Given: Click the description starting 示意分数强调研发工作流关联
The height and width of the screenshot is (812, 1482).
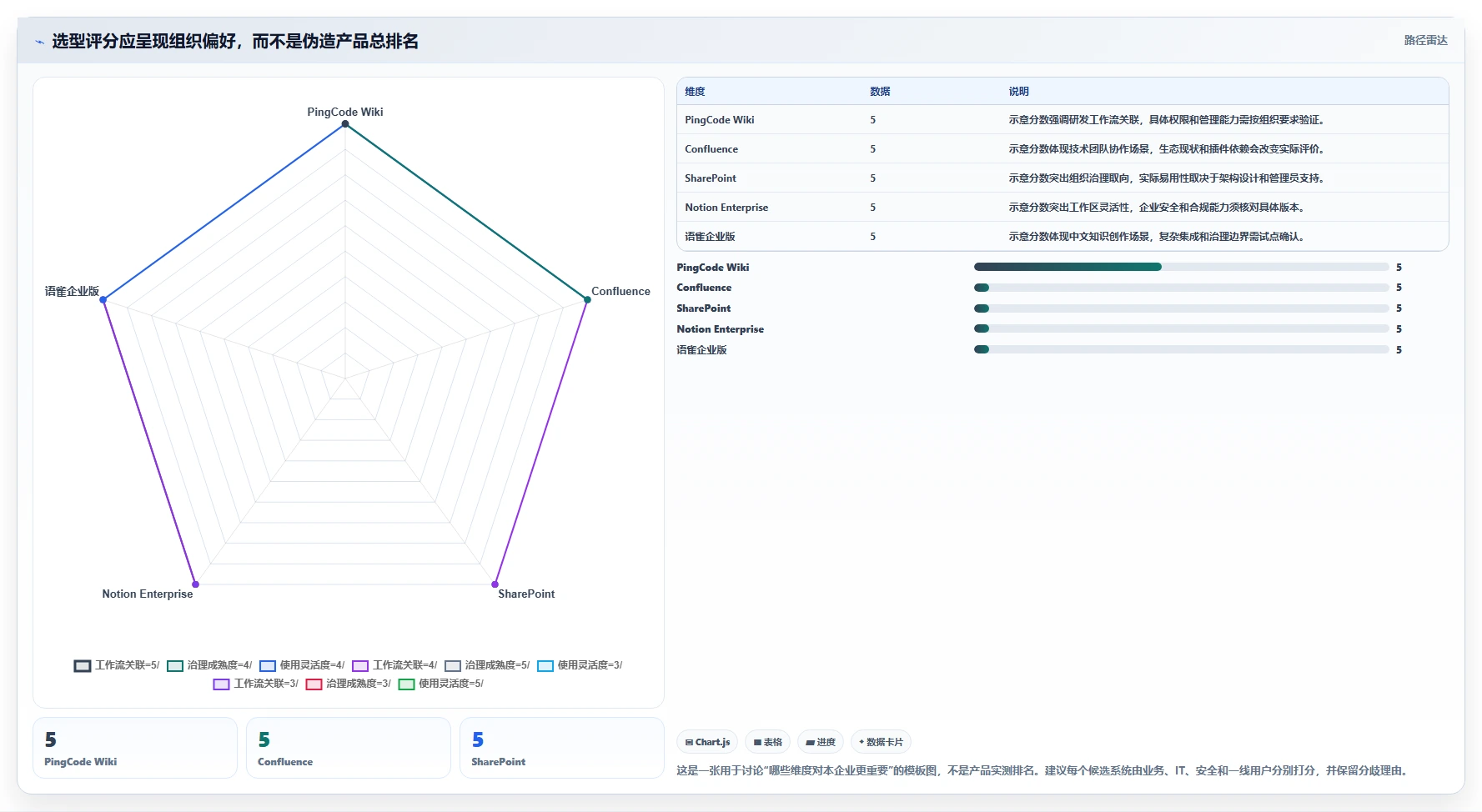Looking at the screenshot, I should tap(1168, 120).
